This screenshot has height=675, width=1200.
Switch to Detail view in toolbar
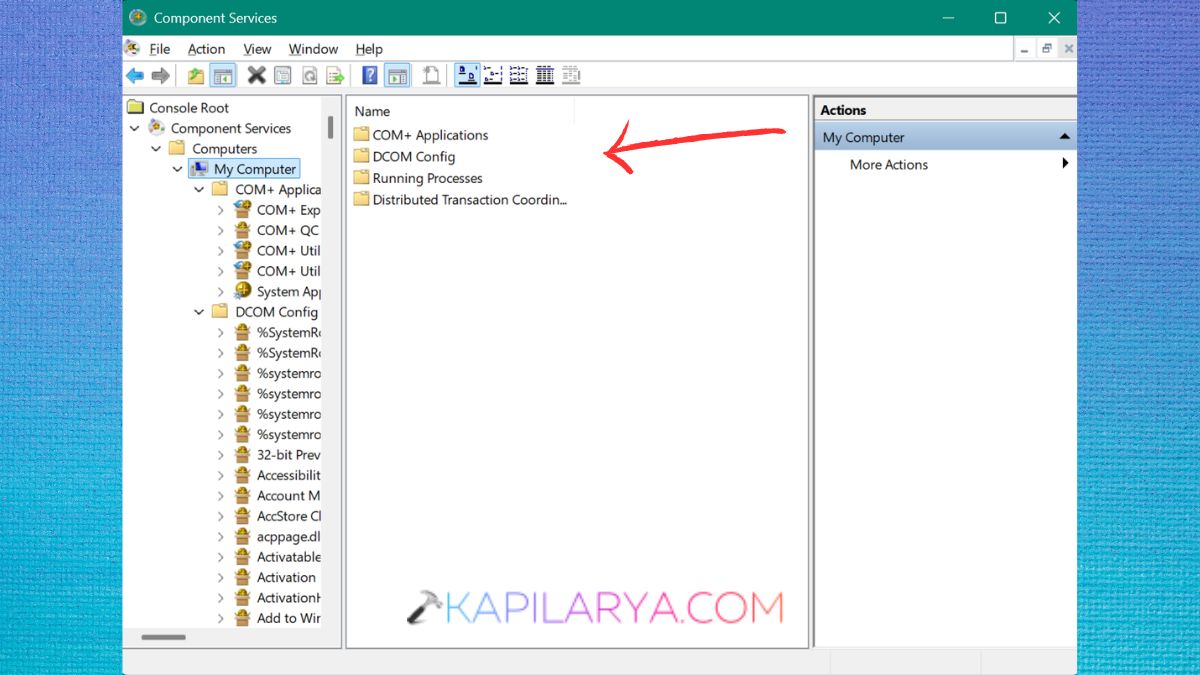point(545,75)
